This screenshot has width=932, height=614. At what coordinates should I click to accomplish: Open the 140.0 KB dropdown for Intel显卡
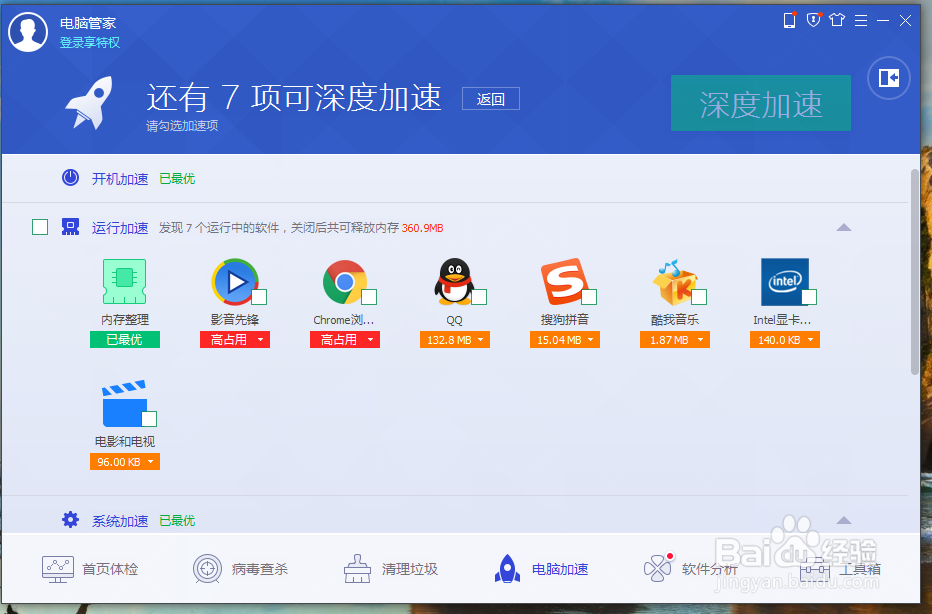(785, 339)
